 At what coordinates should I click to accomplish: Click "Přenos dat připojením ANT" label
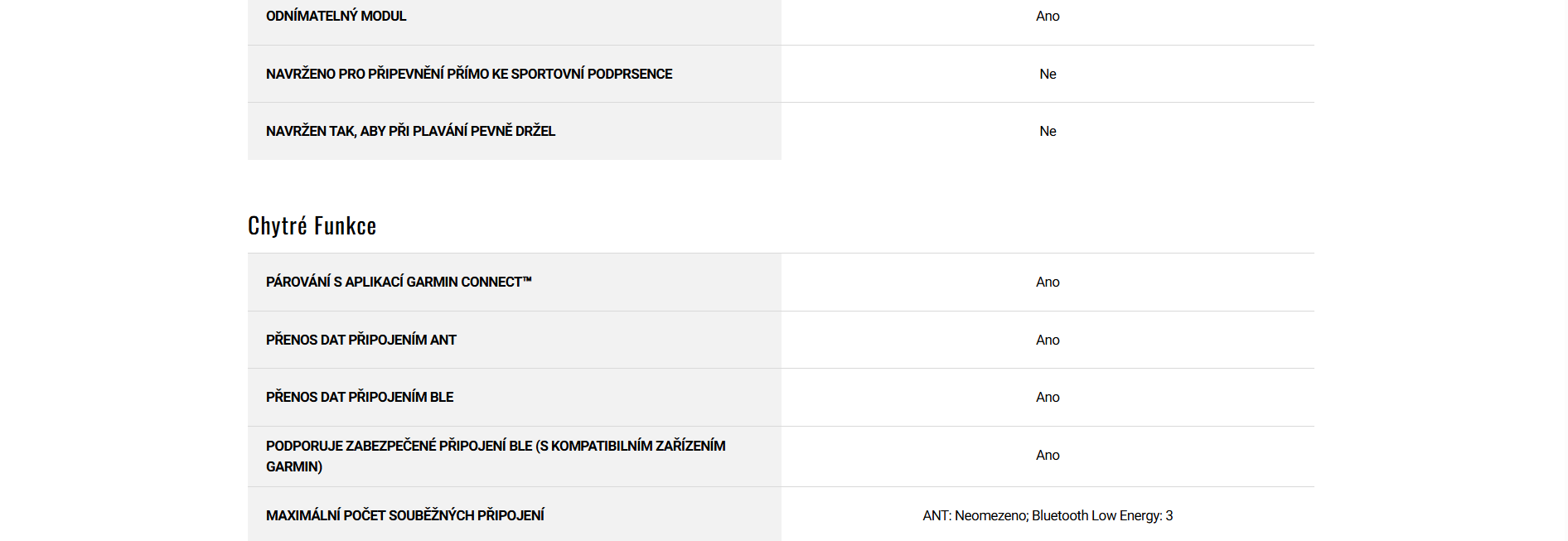(361, 340)
